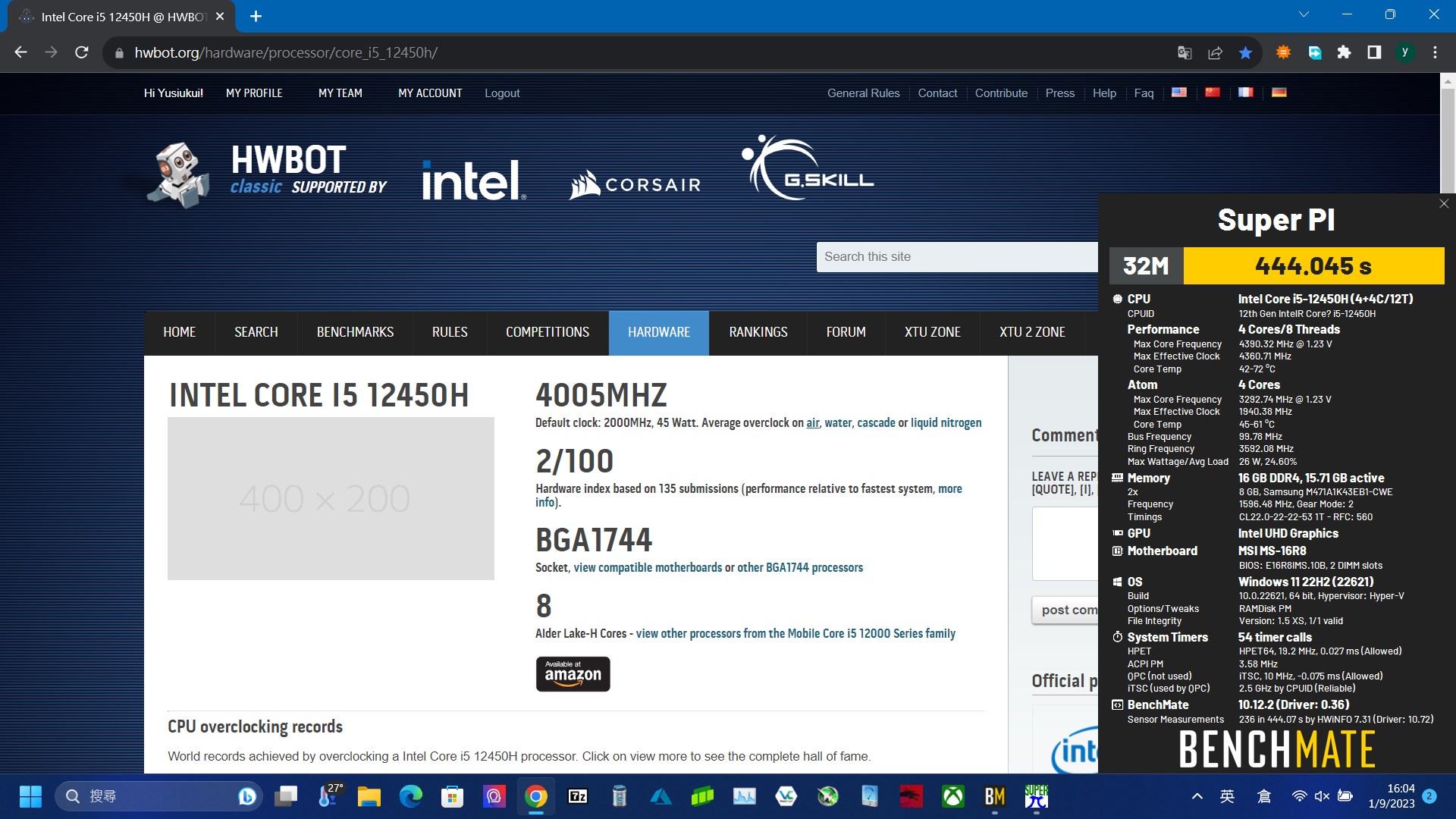Open the Press link

(1059, 93)
